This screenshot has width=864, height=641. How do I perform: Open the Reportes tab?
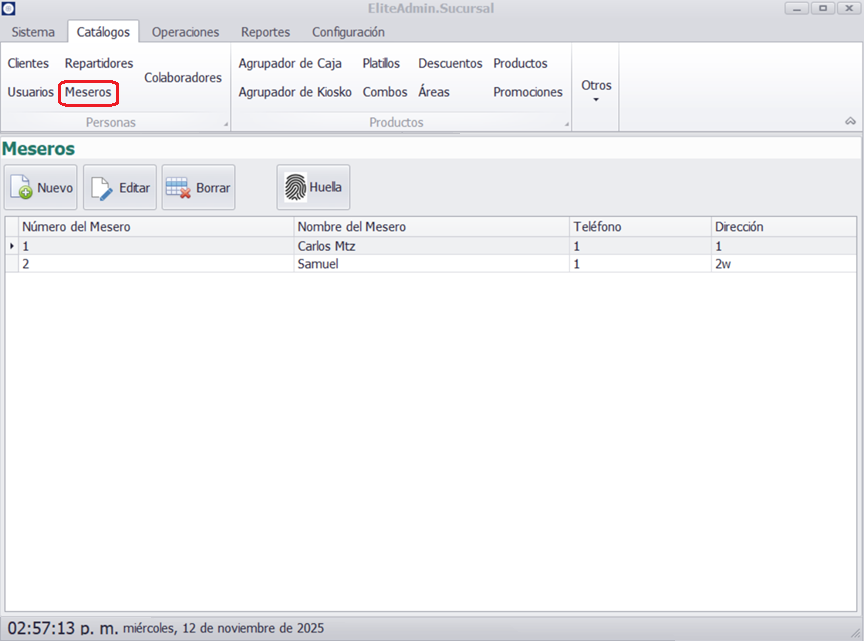click(265, 32)
